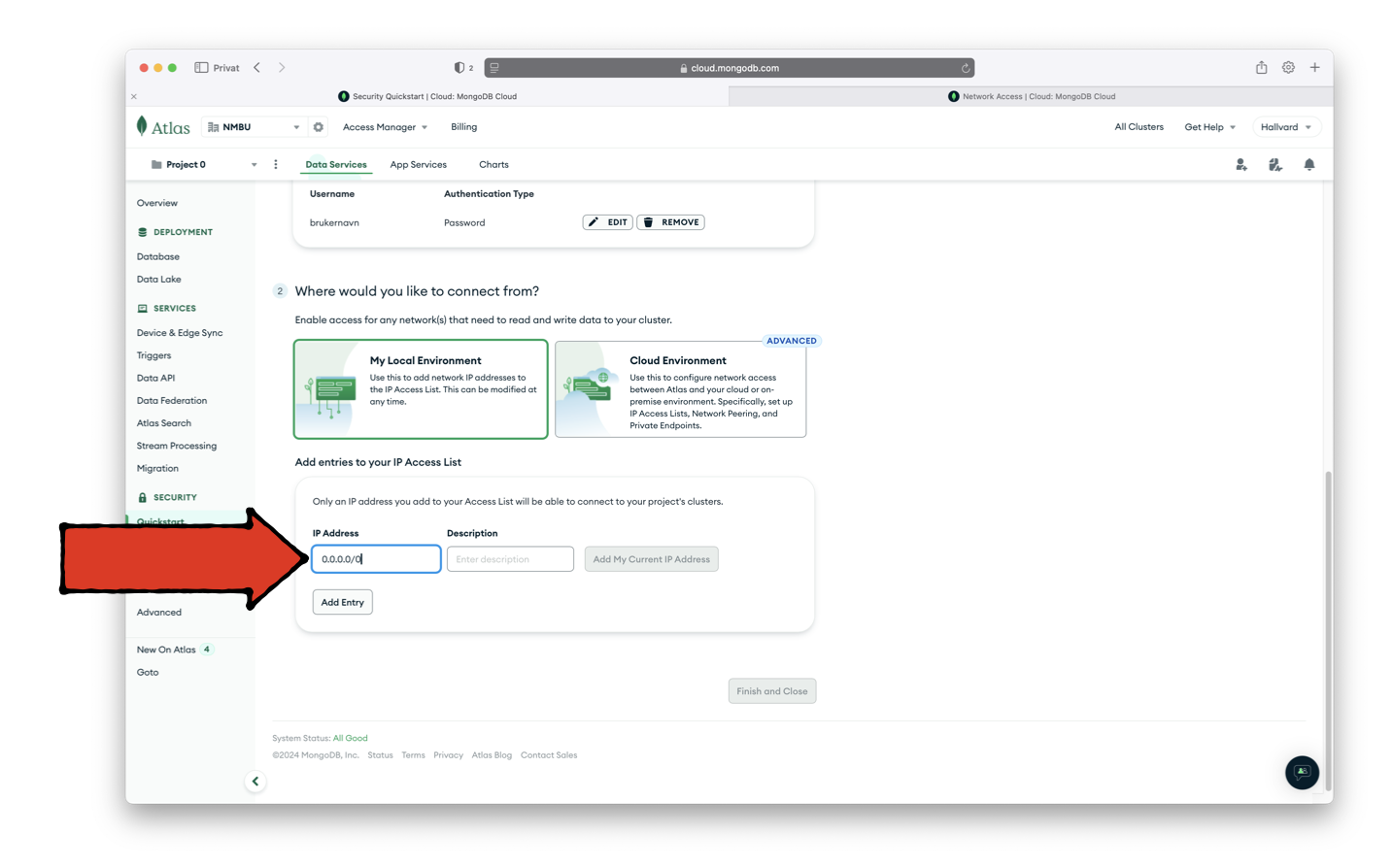Select the Charts tab
Image resolution: width=1394 pixels, height=868 pixels.
click(493, 165)
